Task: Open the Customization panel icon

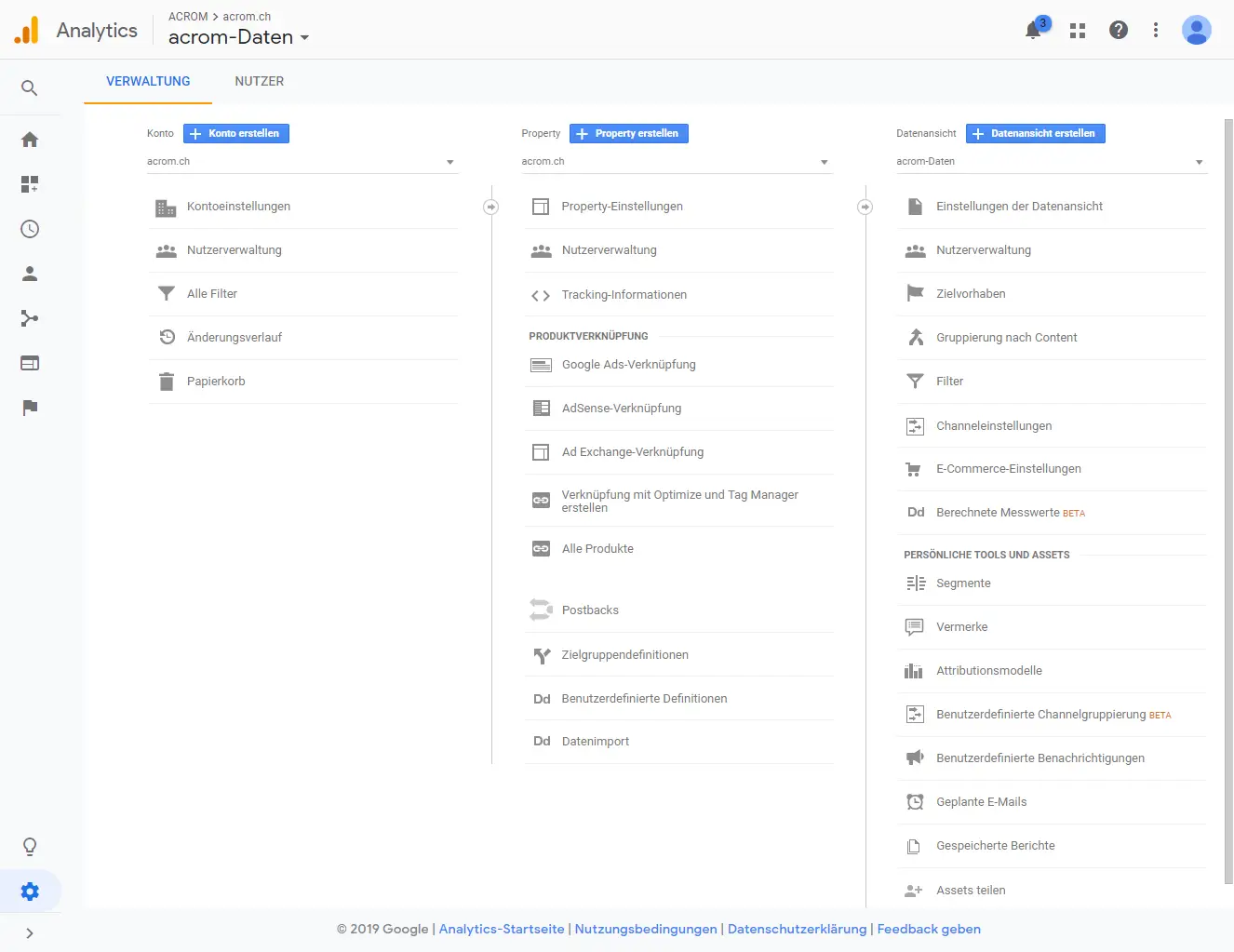Action: pyautogui.click(x=29, y=184)
